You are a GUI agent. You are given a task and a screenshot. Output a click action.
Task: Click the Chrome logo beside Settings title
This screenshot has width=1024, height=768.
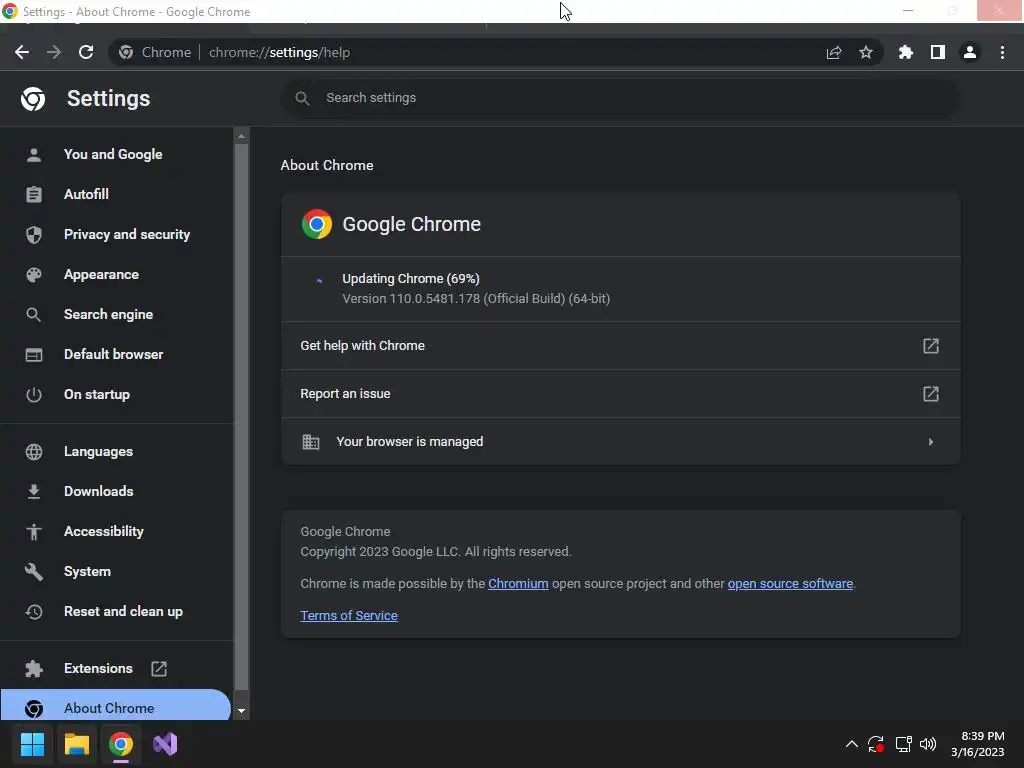pos(33,99)
